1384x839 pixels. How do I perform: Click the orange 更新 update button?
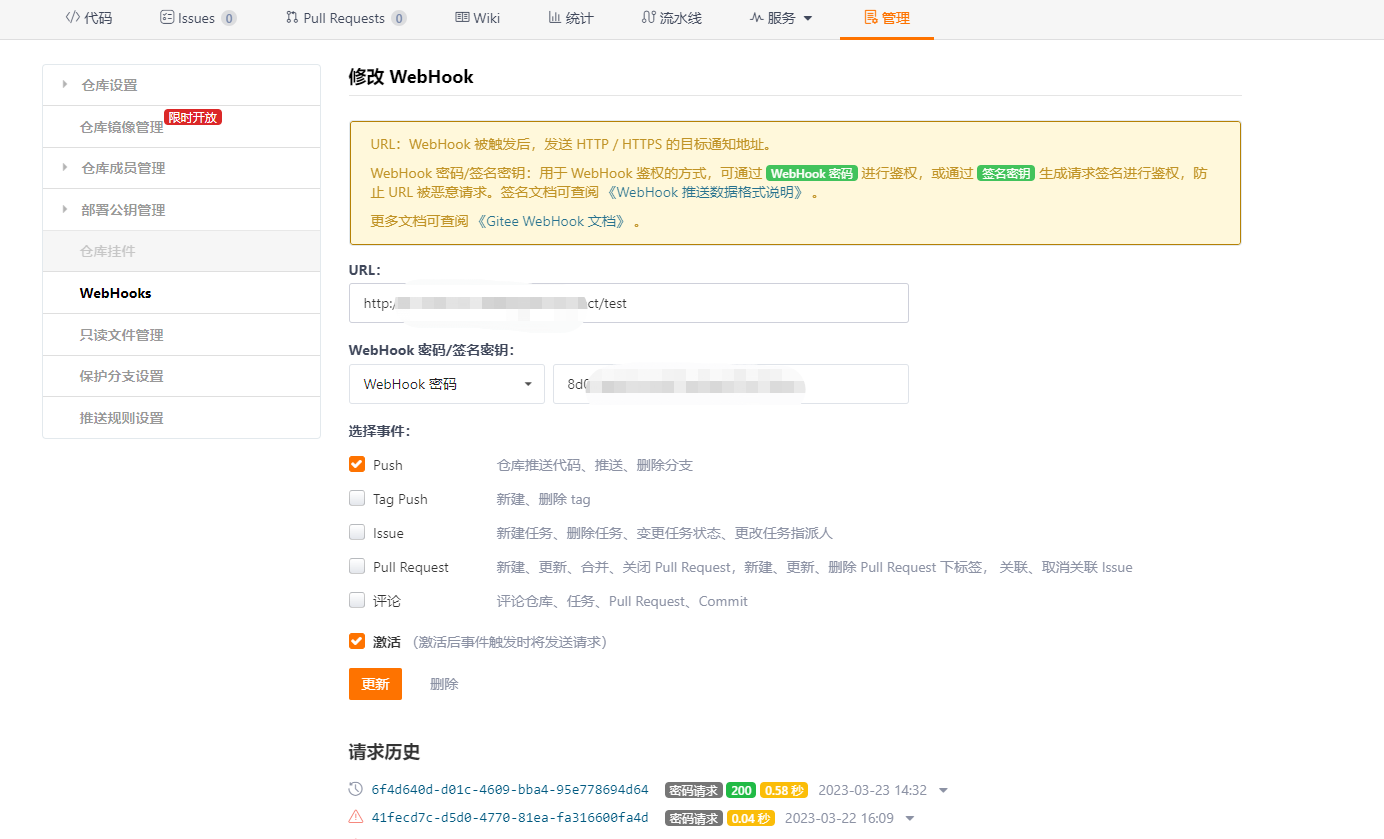(375, 684)
